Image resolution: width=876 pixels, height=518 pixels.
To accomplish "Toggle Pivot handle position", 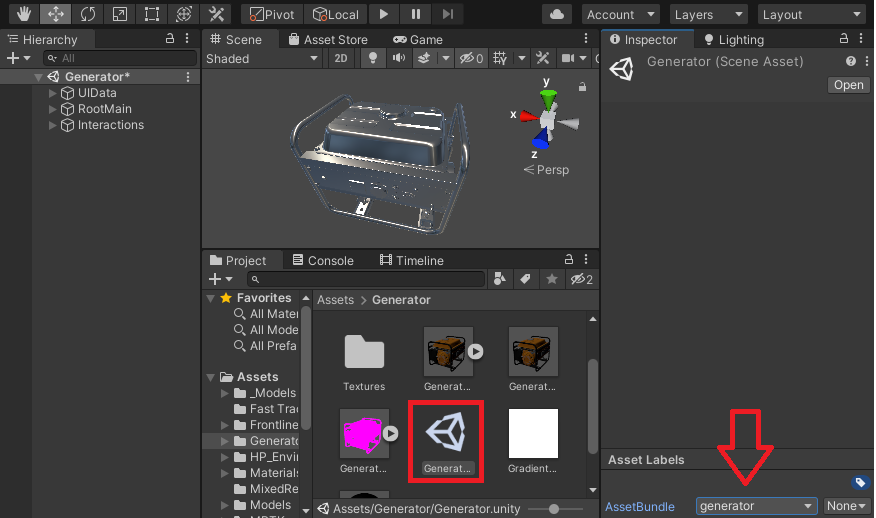I will click(272, 14).
